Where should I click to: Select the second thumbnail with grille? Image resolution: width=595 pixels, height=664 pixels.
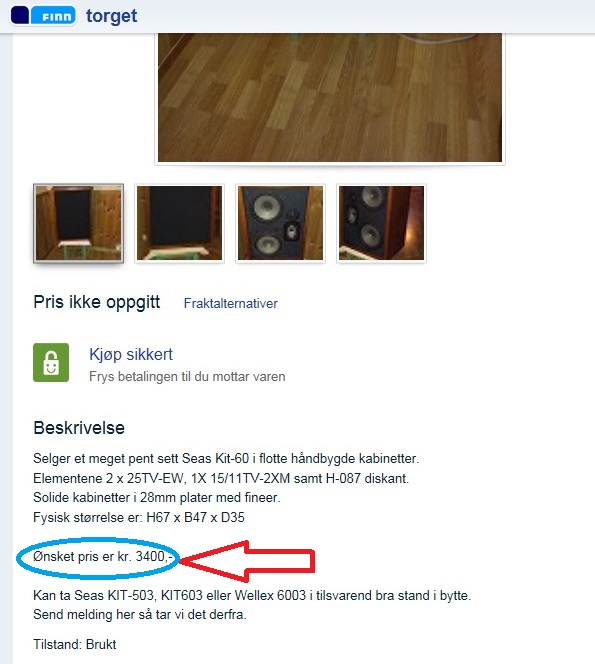pyautogui.click(x=180, y=223)
